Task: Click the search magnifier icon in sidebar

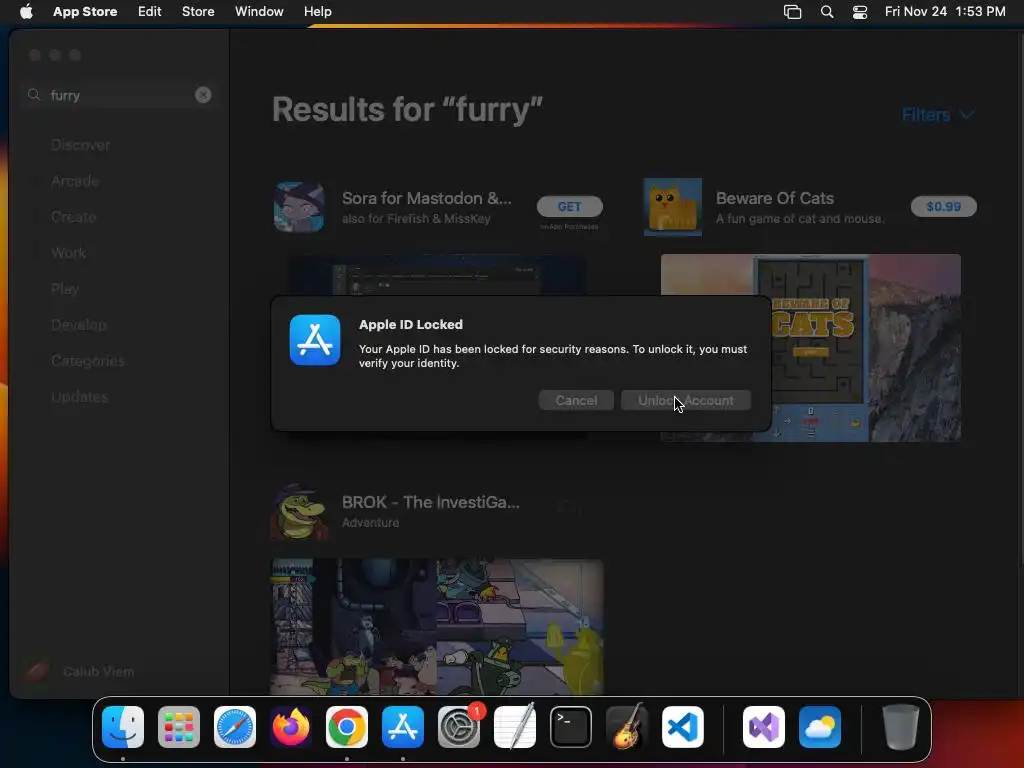Action: [34, 95]
